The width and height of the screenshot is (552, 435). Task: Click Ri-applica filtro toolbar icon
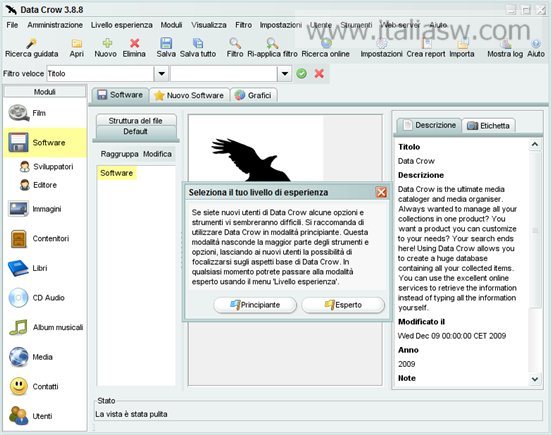coord(272,48)
